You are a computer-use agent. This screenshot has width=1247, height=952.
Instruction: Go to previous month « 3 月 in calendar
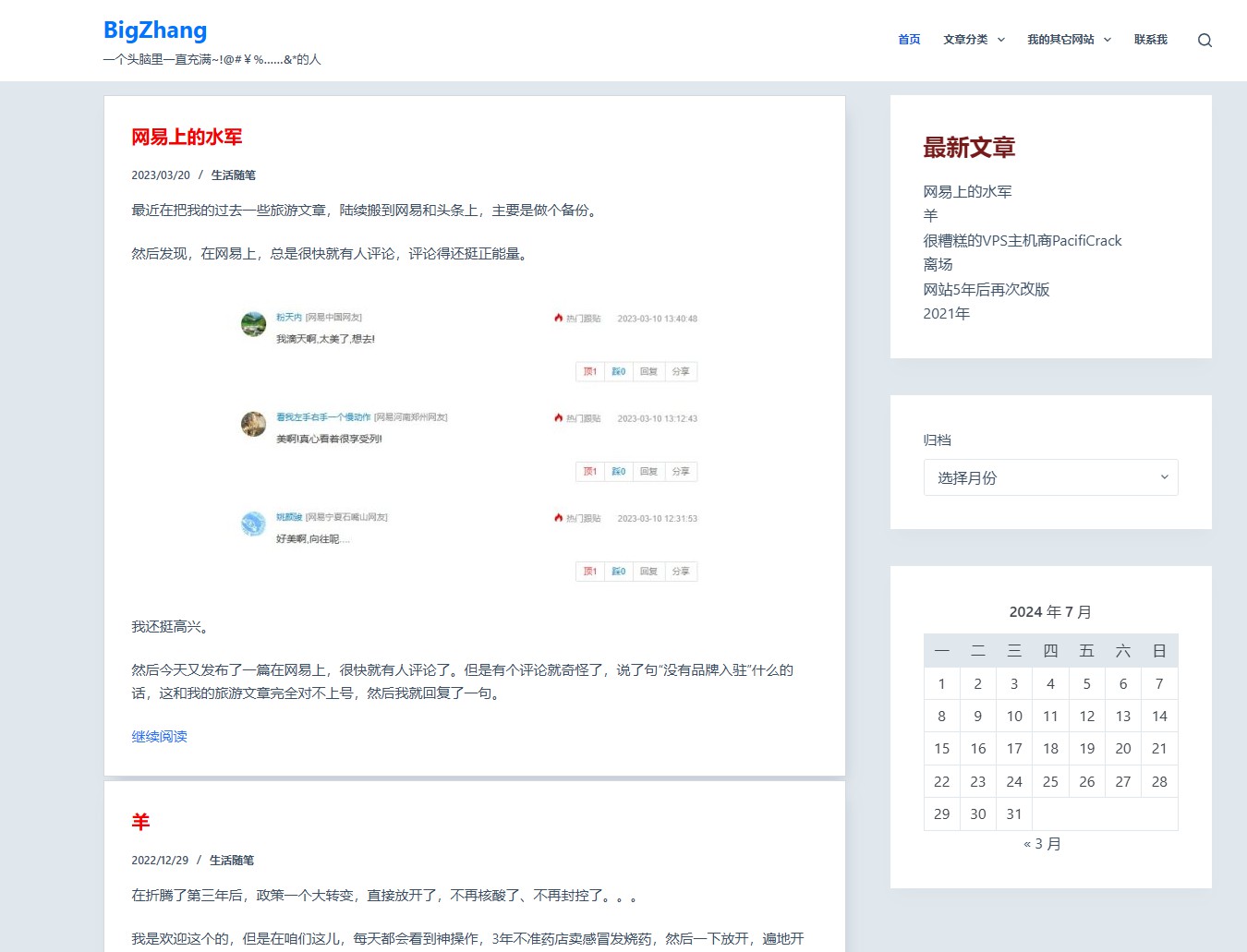tap(1042, 844)
